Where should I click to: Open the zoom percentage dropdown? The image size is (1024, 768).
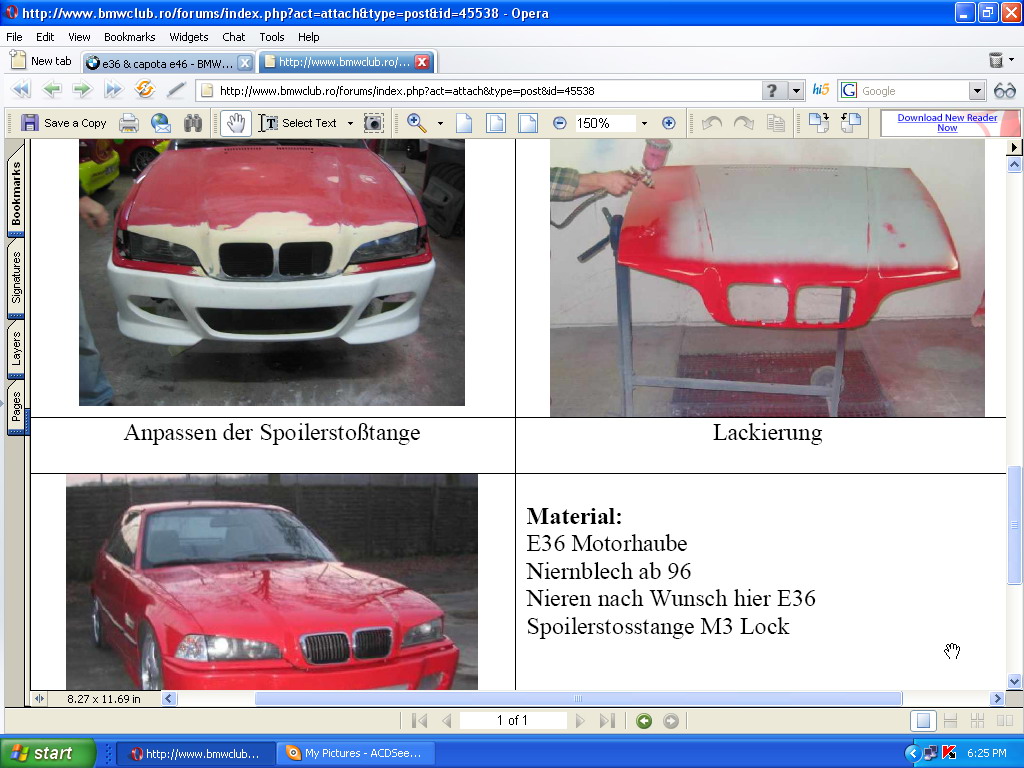[644, 123]
